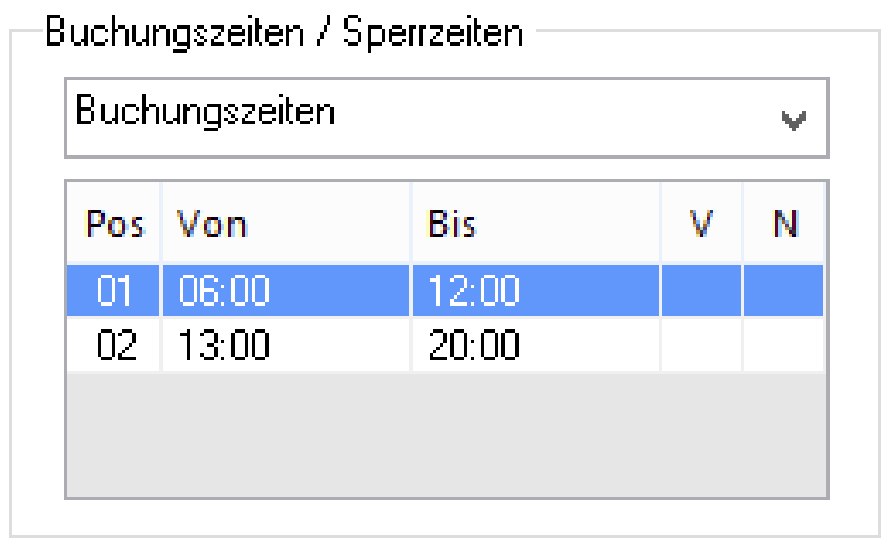Click the 20:00 end time cell
The height and width of the screenshot is (556, 895).
tap(474, 345)
